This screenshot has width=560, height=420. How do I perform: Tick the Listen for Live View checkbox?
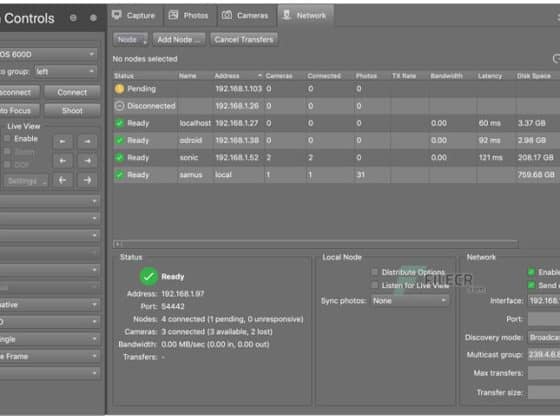coord(374,285)
